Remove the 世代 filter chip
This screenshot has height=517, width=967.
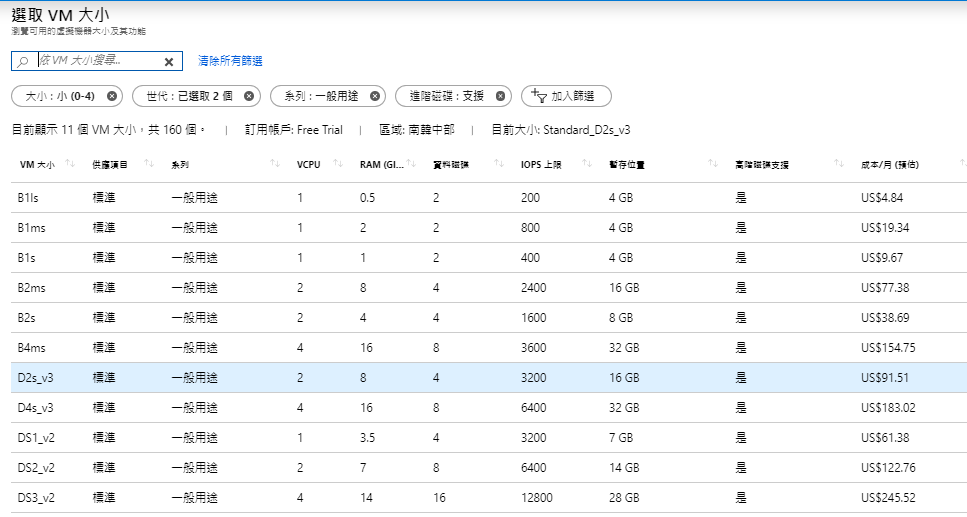(249, 96)
